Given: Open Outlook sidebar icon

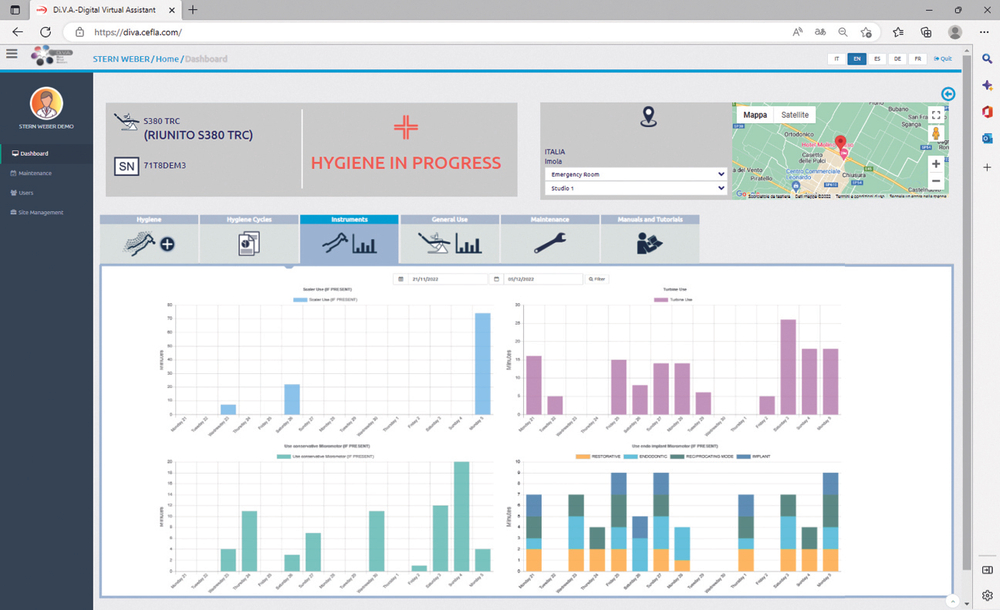Looking at the screenshot, I should point(987,138).
